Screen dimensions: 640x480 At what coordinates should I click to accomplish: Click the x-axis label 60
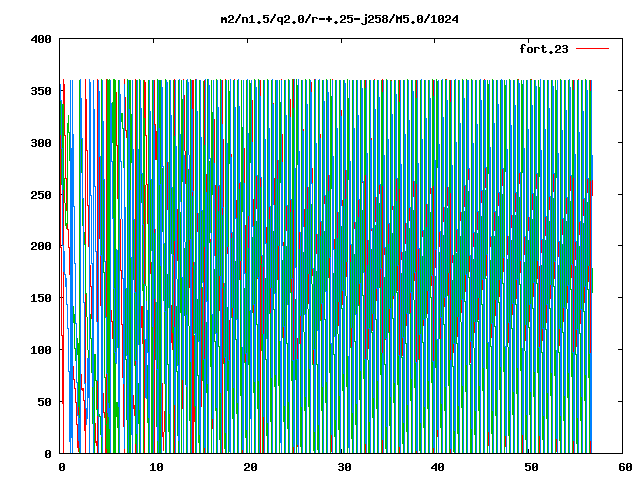(x=625, y=467)
